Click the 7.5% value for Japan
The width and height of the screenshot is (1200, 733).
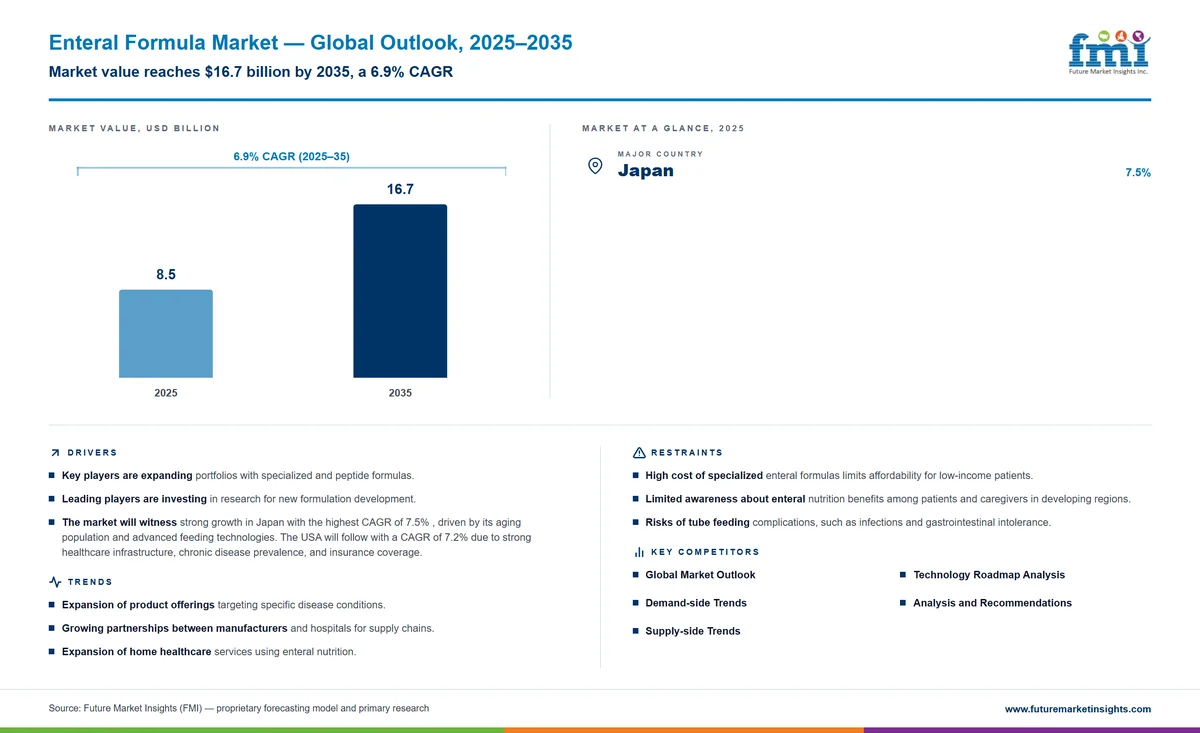(x=1138, y=173)
